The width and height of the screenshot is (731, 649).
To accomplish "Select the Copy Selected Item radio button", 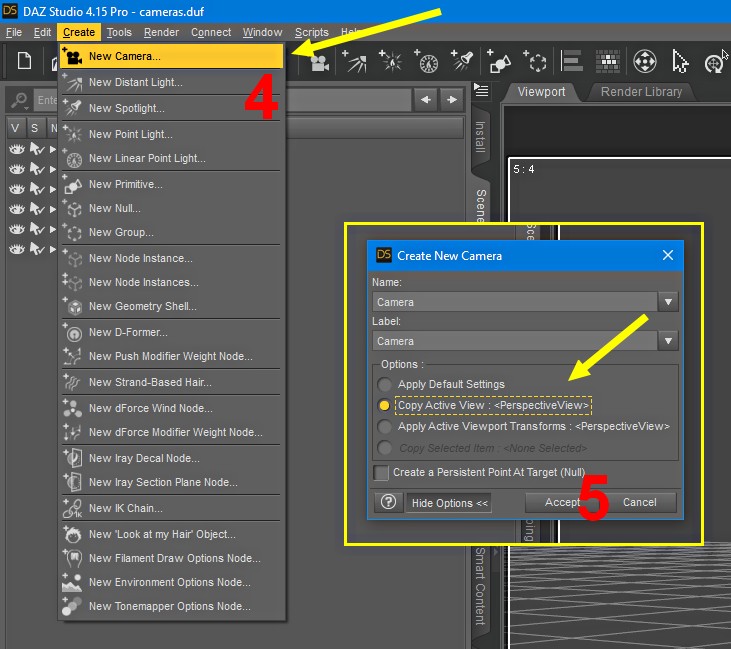I will click(385, 448).
